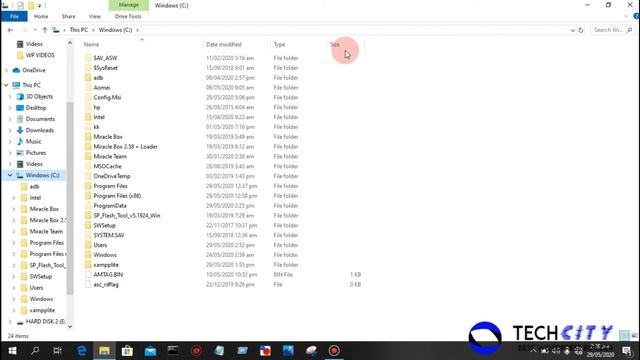Select the Config.Msi folder

point(107,97)
